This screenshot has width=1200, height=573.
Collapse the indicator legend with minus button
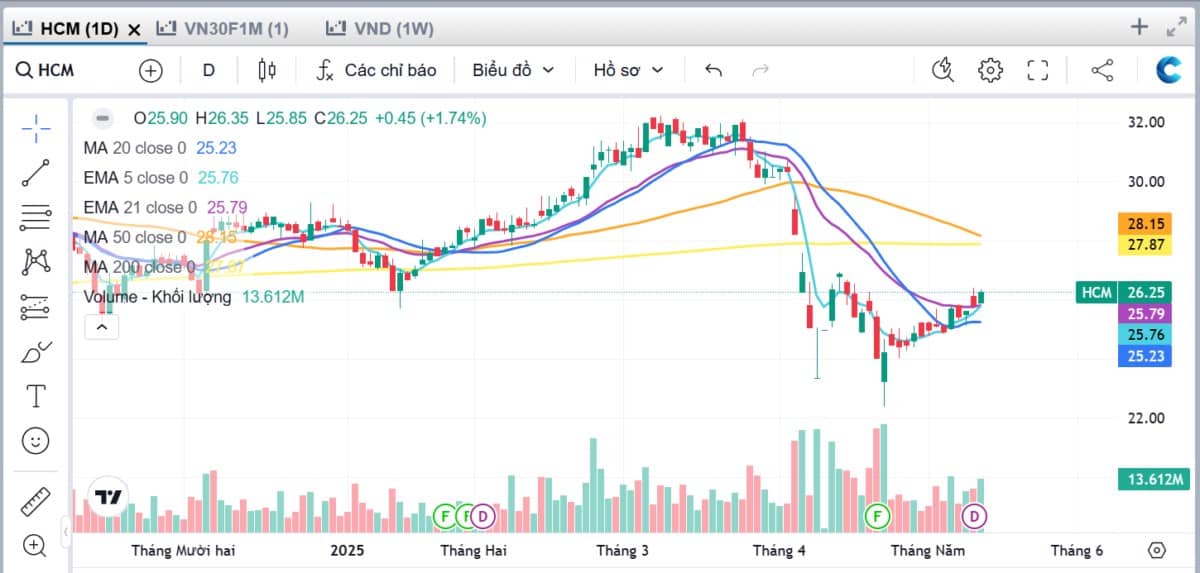(102, 118)
